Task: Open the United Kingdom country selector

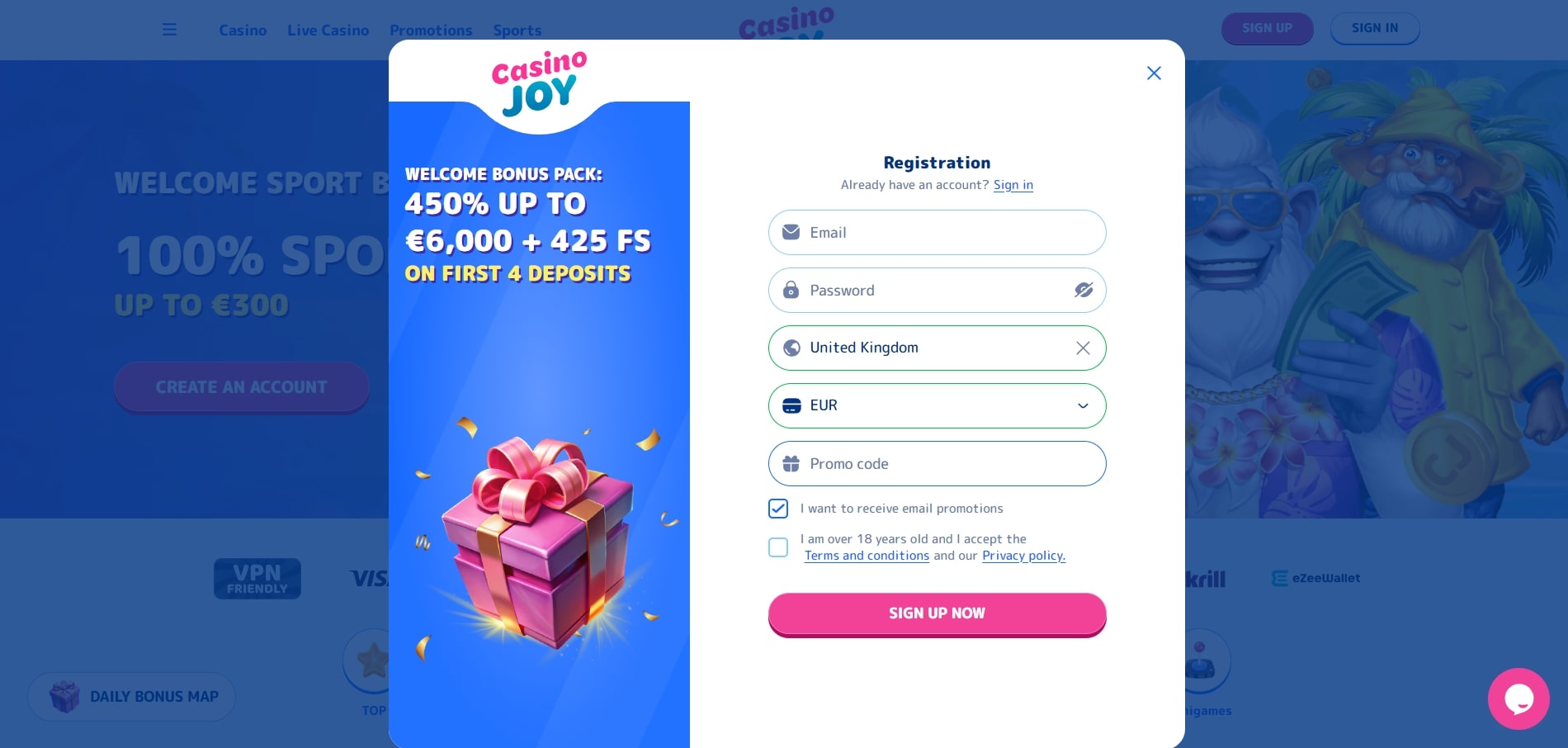Action: pos(924,348)
